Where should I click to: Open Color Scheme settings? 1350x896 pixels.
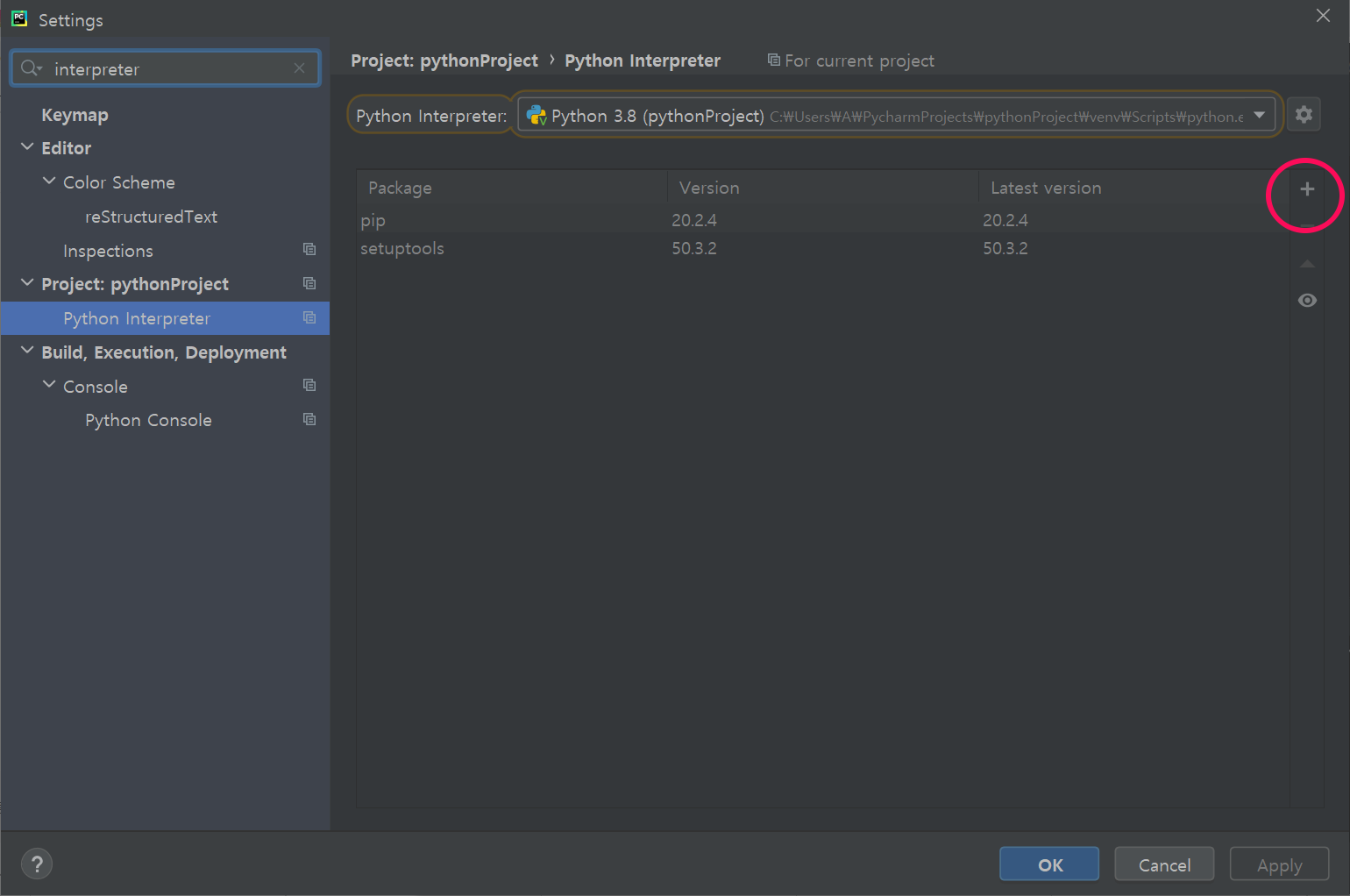tap(119, 182)
